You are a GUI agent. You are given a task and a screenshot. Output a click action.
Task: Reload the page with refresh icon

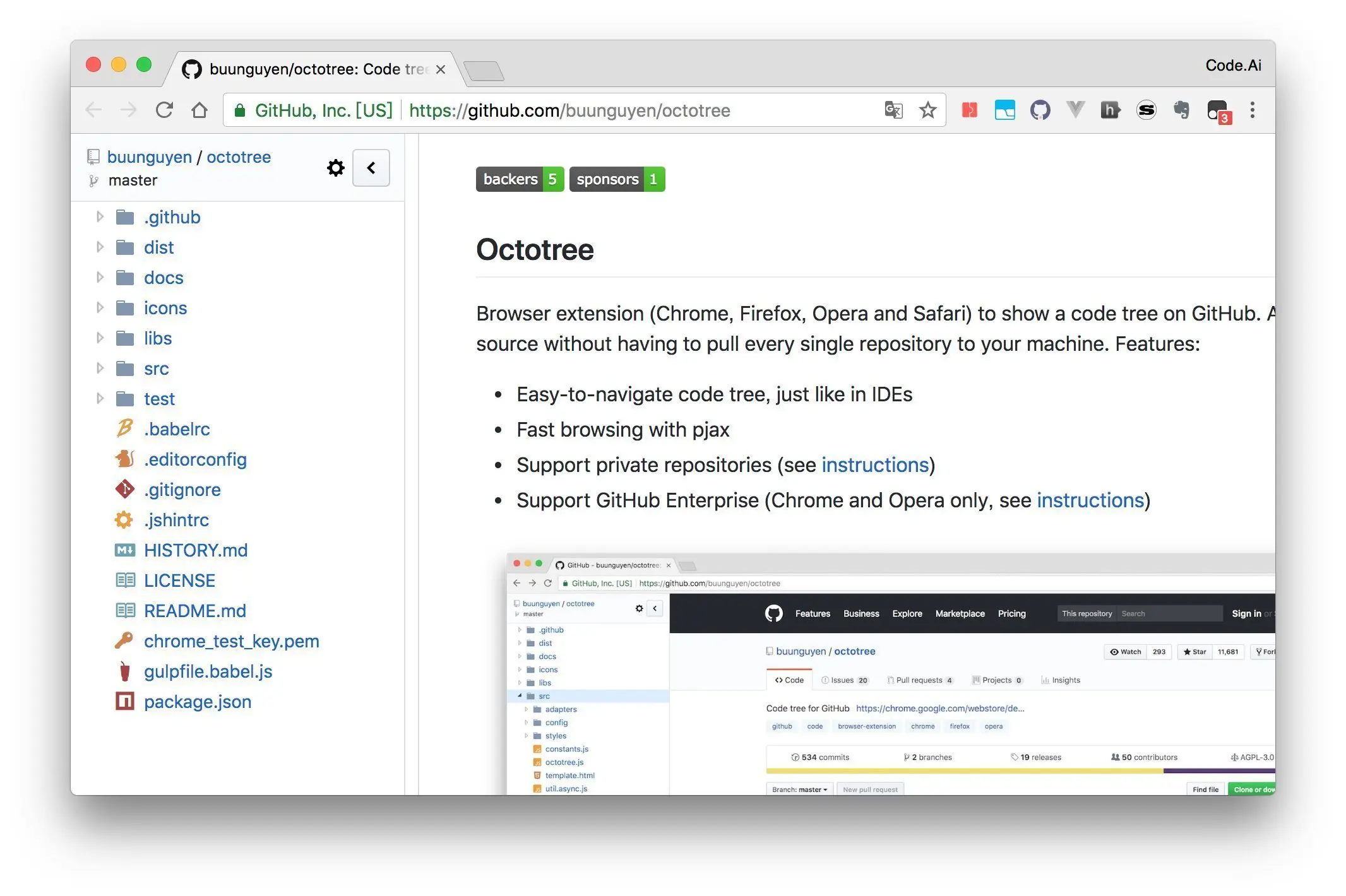[164, 110]
